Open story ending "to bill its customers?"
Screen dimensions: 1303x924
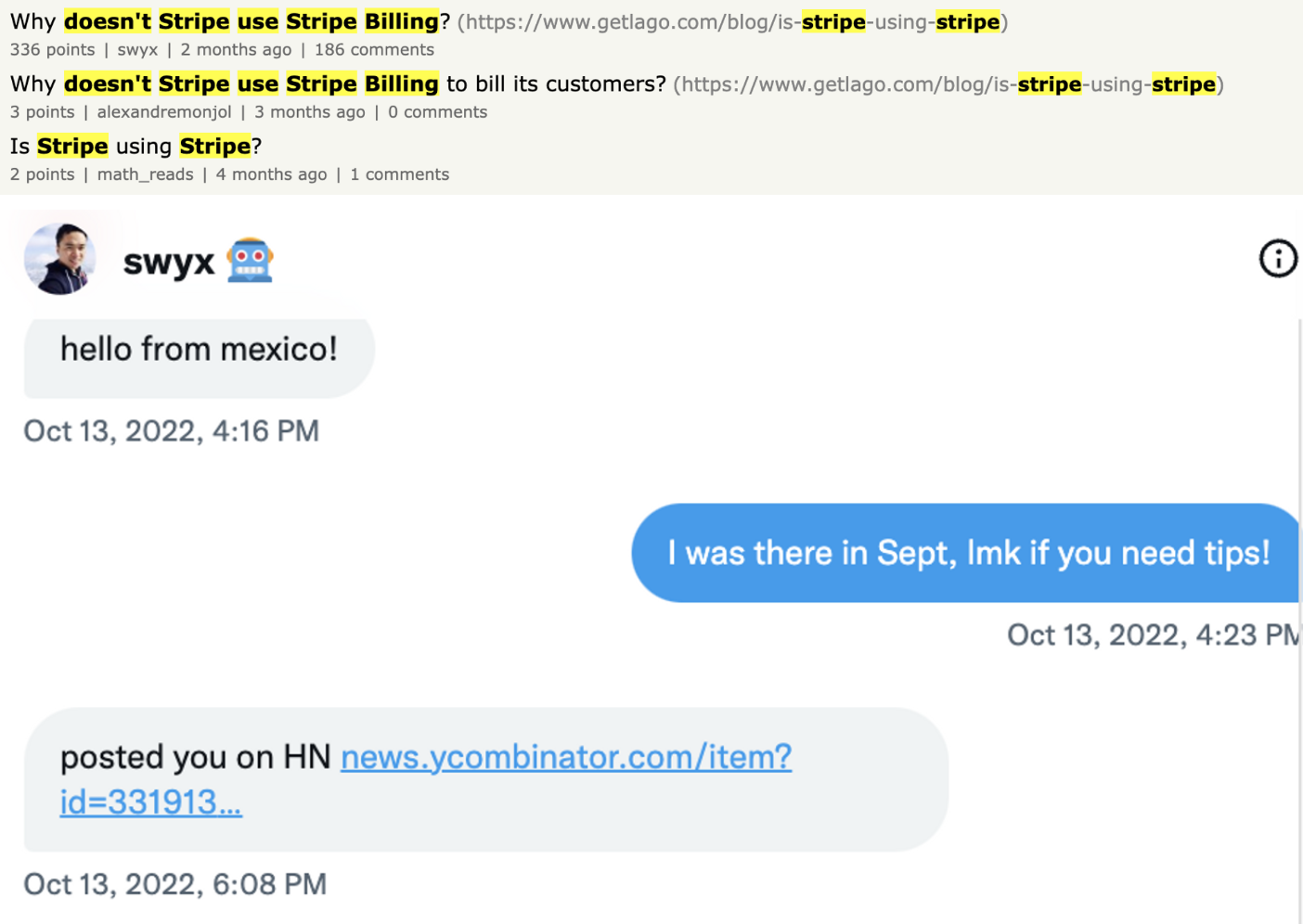click(338, 83)
